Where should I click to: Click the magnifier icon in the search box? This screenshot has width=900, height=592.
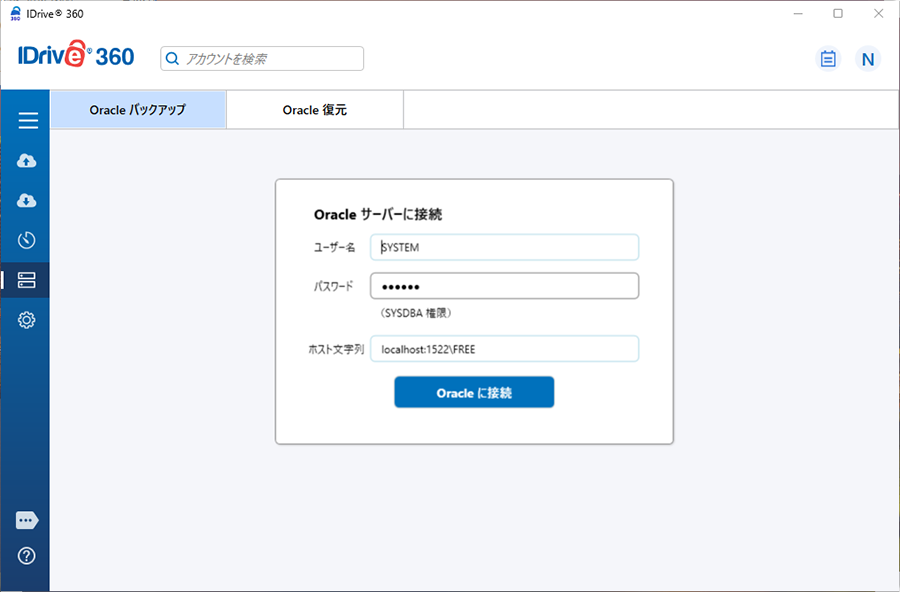pos(173,59)
